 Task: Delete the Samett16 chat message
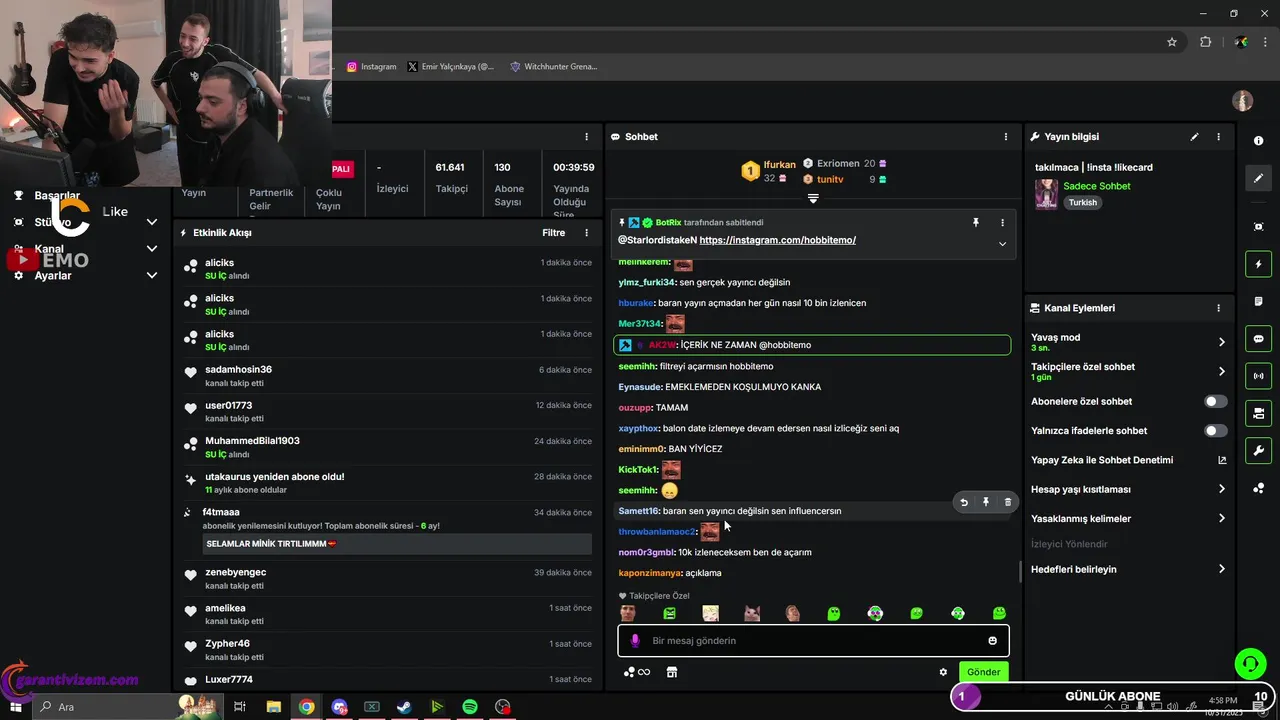(x=1007, y=502)
